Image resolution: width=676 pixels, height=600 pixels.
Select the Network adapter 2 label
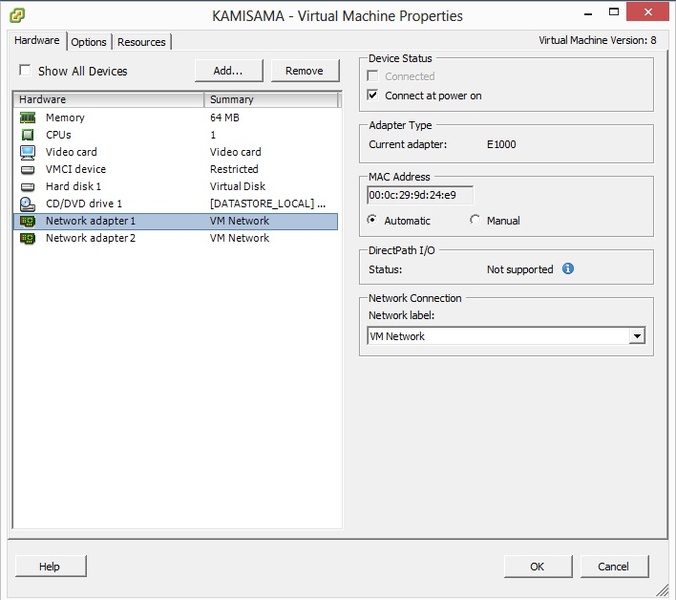tap(91, 238)
